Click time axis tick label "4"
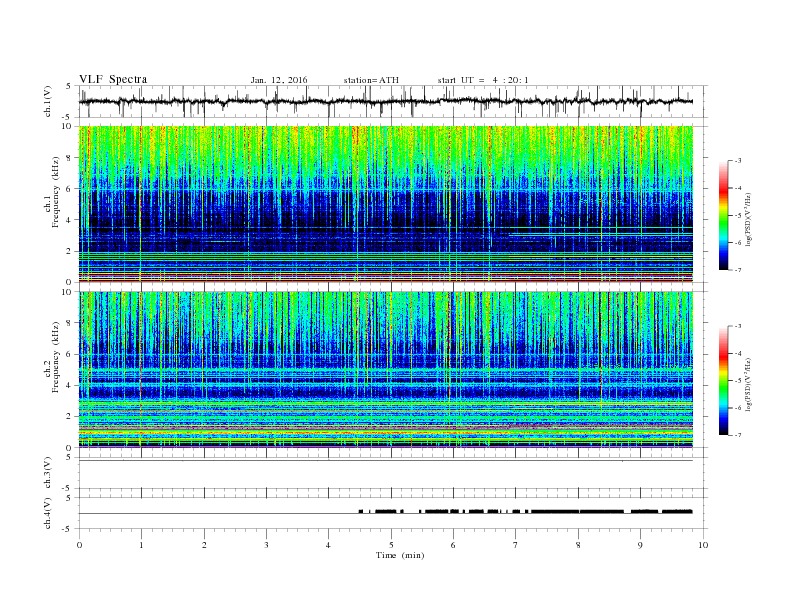The image size is (792, 612). pos(329,545)
